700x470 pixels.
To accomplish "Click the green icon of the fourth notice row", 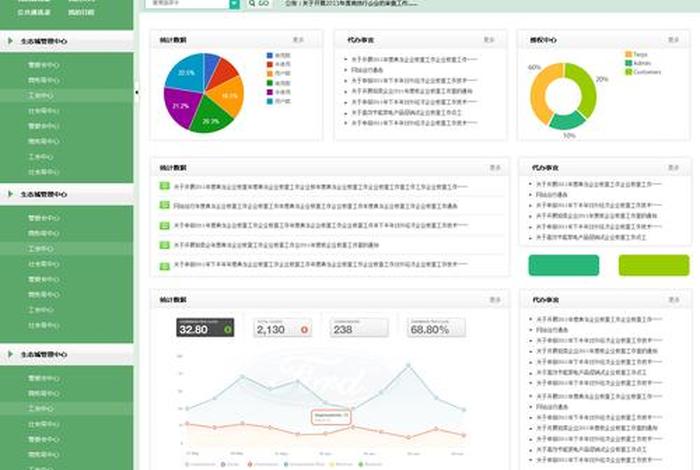I will click(164, 245).
